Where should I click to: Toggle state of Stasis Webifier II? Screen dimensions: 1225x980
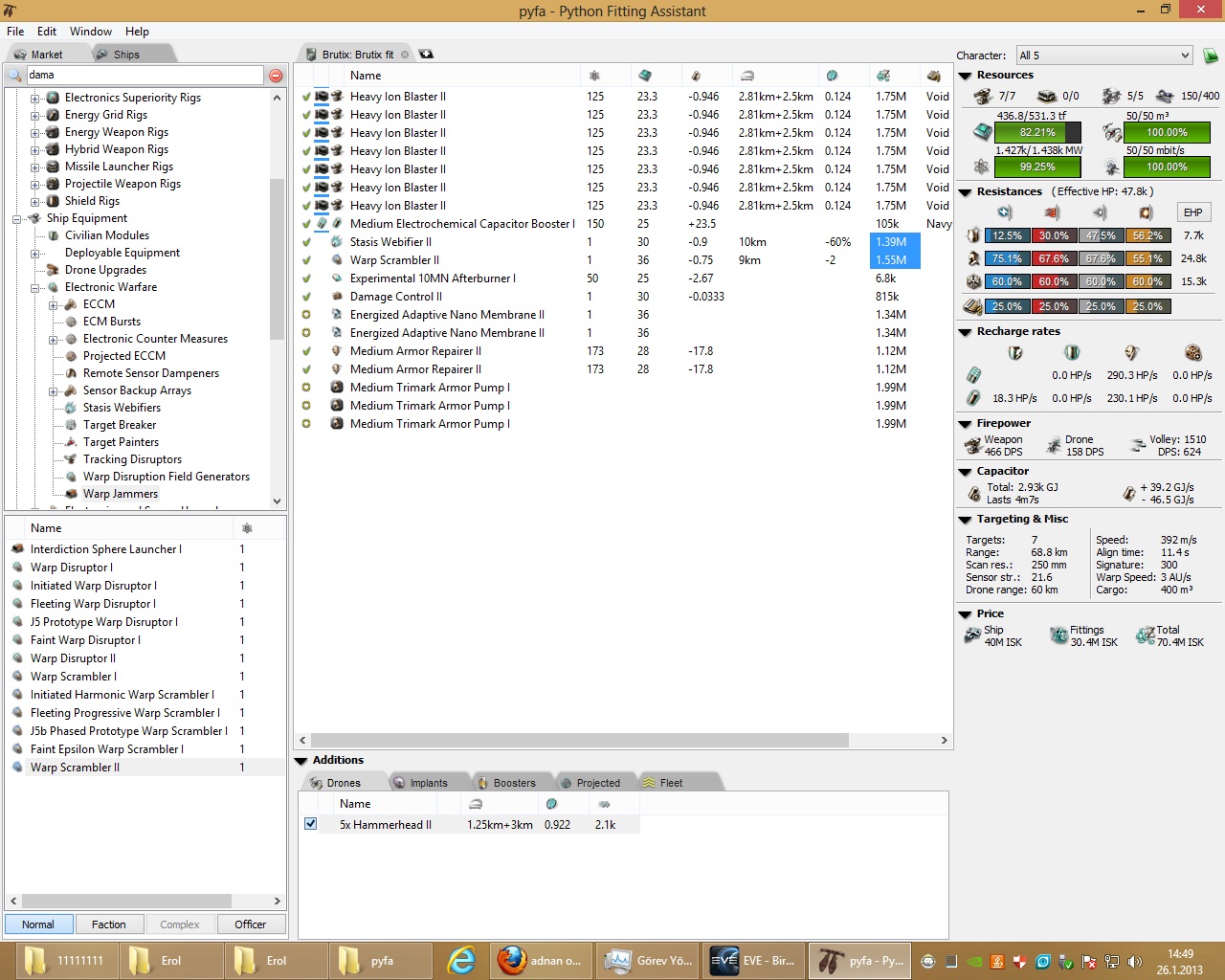point(306,242)
